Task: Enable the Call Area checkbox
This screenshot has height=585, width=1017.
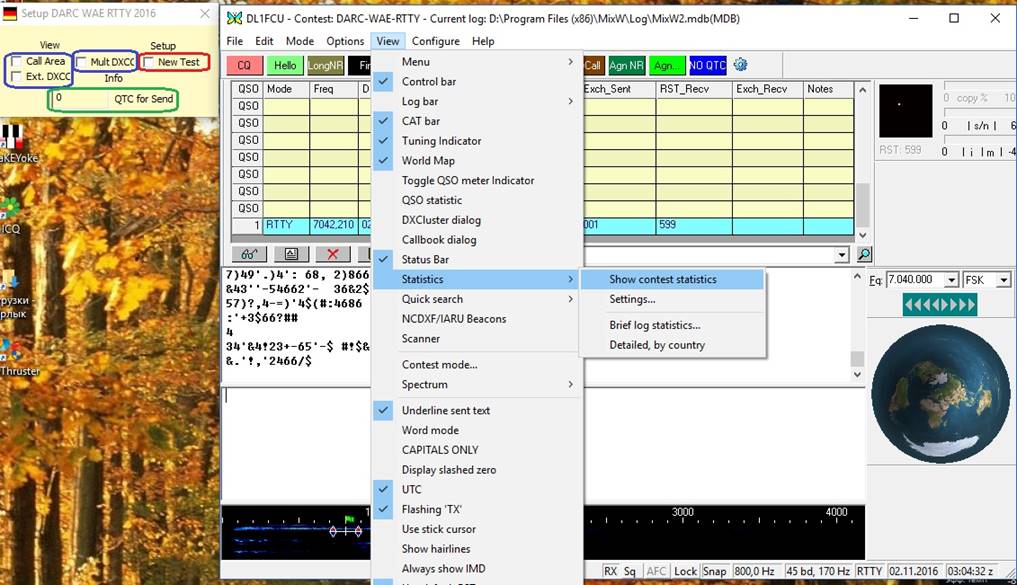Action: 17,62
